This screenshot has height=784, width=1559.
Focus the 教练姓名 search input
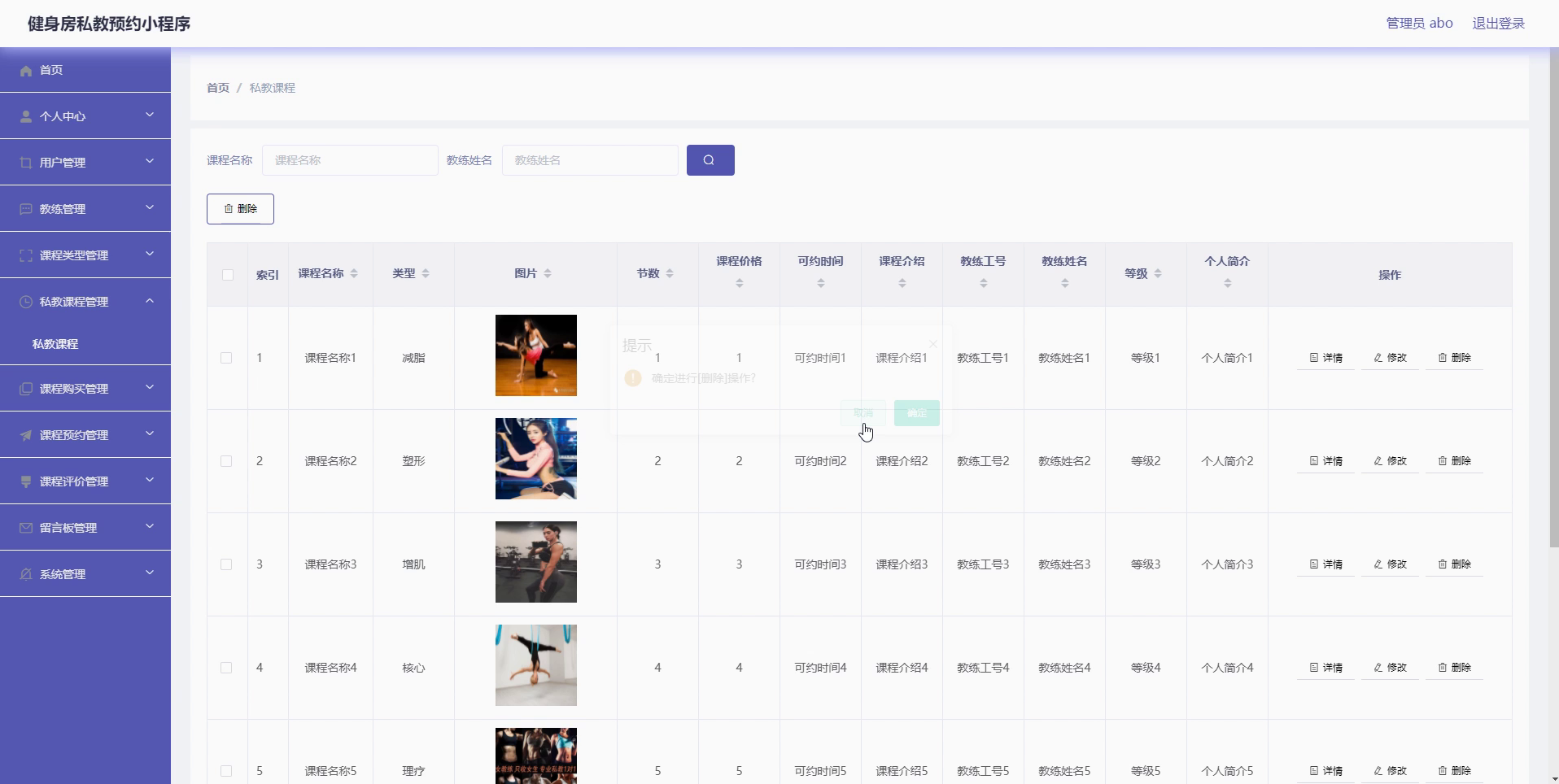point(590,160)
